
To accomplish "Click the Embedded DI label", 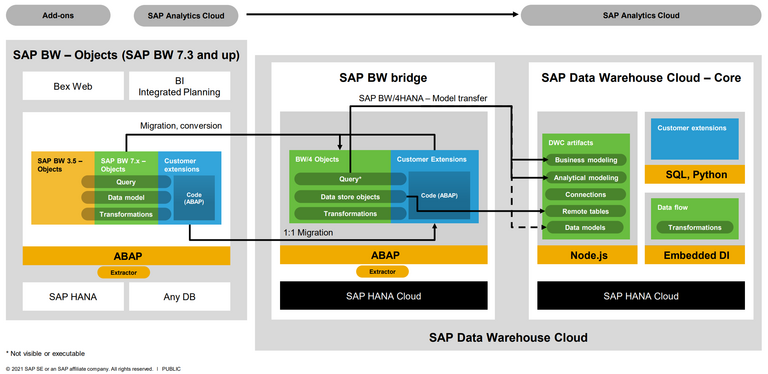I will (695, 255).
